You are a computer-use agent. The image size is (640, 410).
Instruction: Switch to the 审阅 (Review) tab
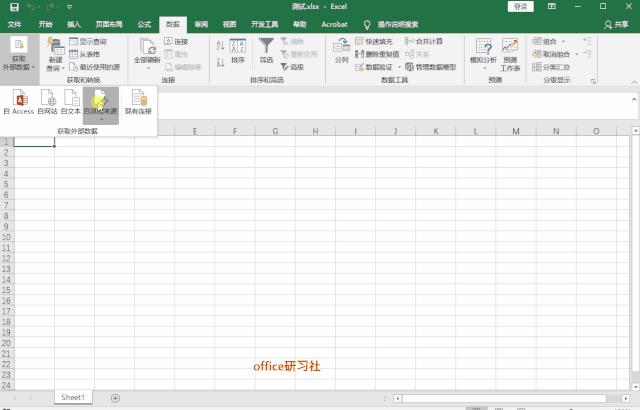201,24
